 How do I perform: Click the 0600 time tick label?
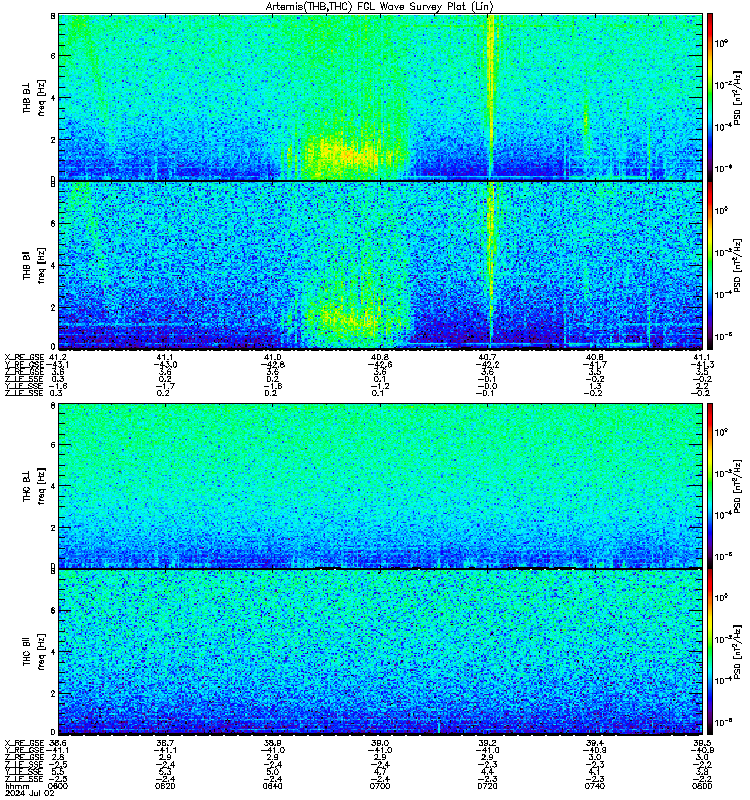(57, 787)
